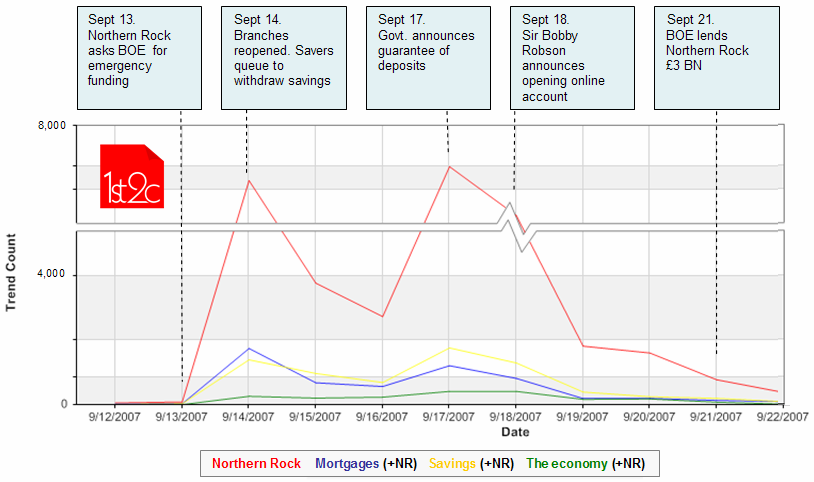Click the Northern Rock red peak on 9/17
The image size is (814, 482).
tap(449, 167)
